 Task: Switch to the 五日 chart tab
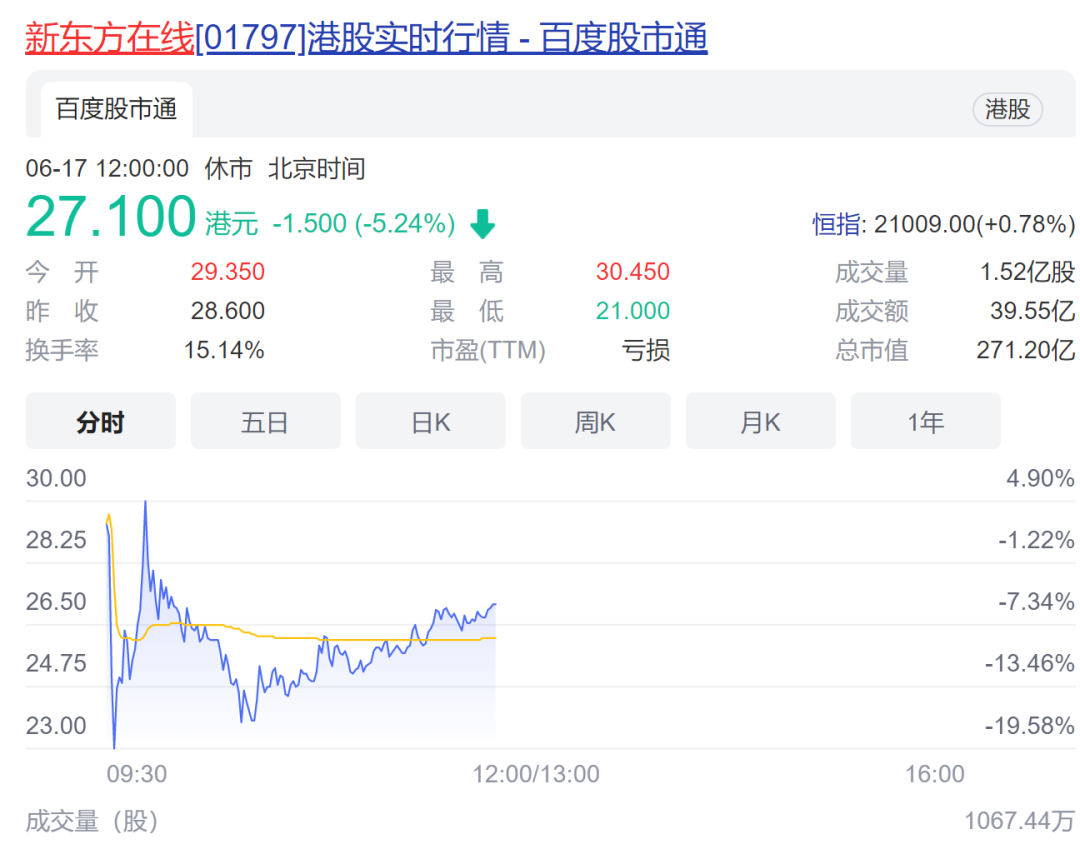coord(265,422)
